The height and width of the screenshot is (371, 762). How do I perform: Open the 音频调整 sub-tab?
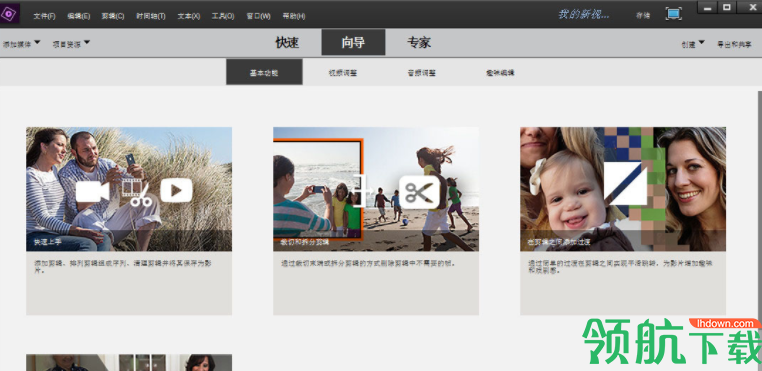pyautogui.click(x=421, y=73)
